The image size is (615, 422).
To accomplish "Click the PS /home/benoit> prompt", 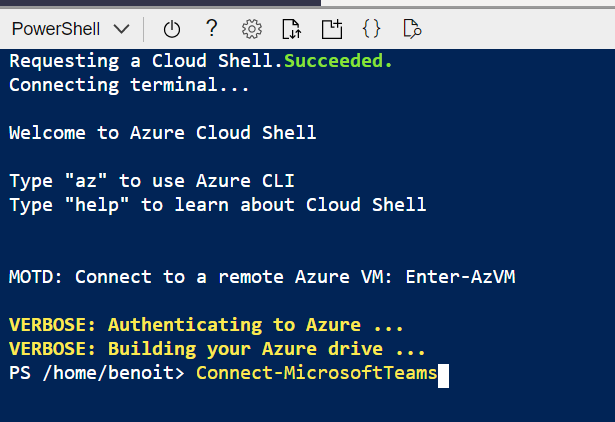I will [97, 374].
